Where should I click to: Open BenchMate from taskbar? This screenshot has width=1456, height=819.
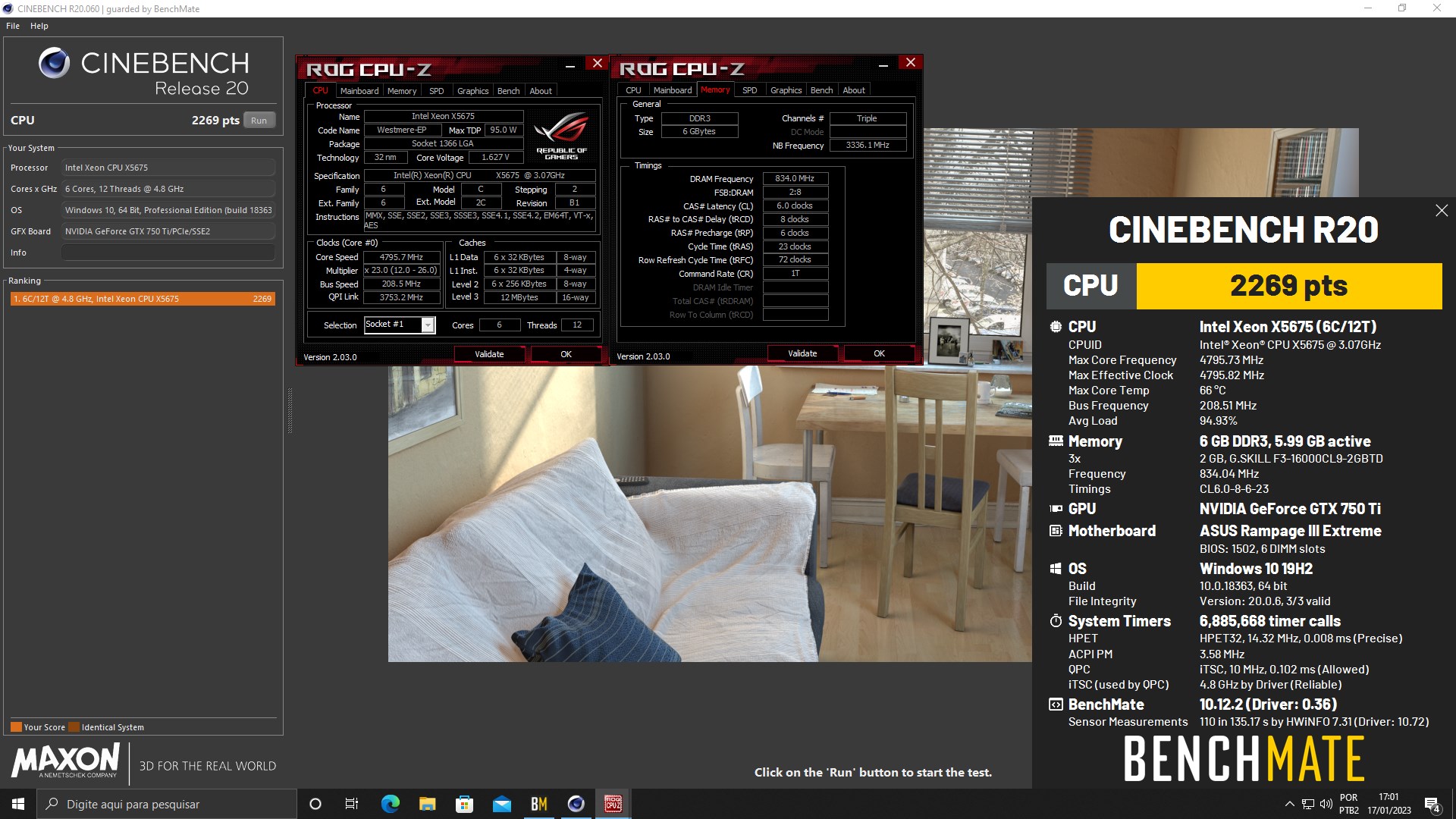(x=539, y=804)
